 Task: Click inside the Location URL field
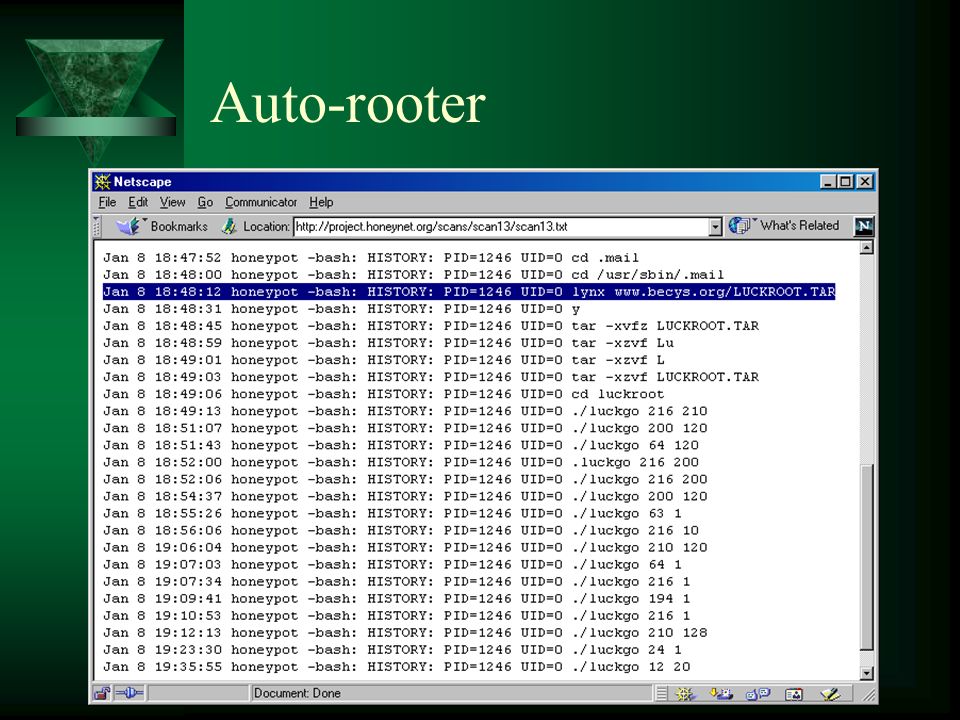(501, 227)
